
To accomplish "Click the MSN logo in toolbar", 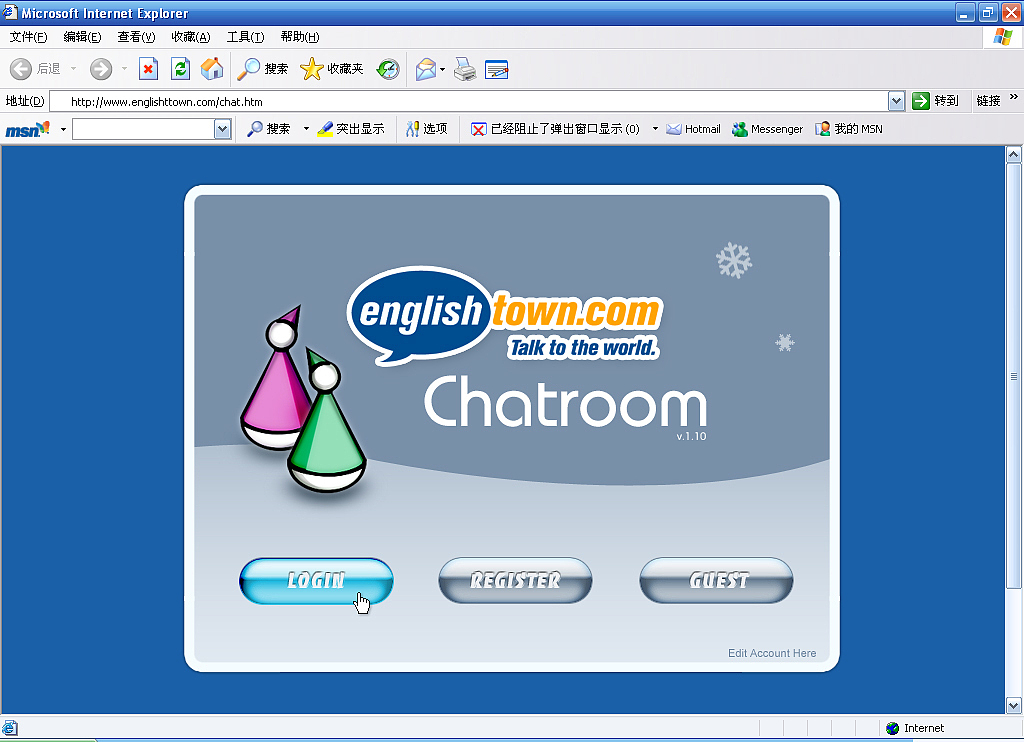I will click(x=27, y=129).
